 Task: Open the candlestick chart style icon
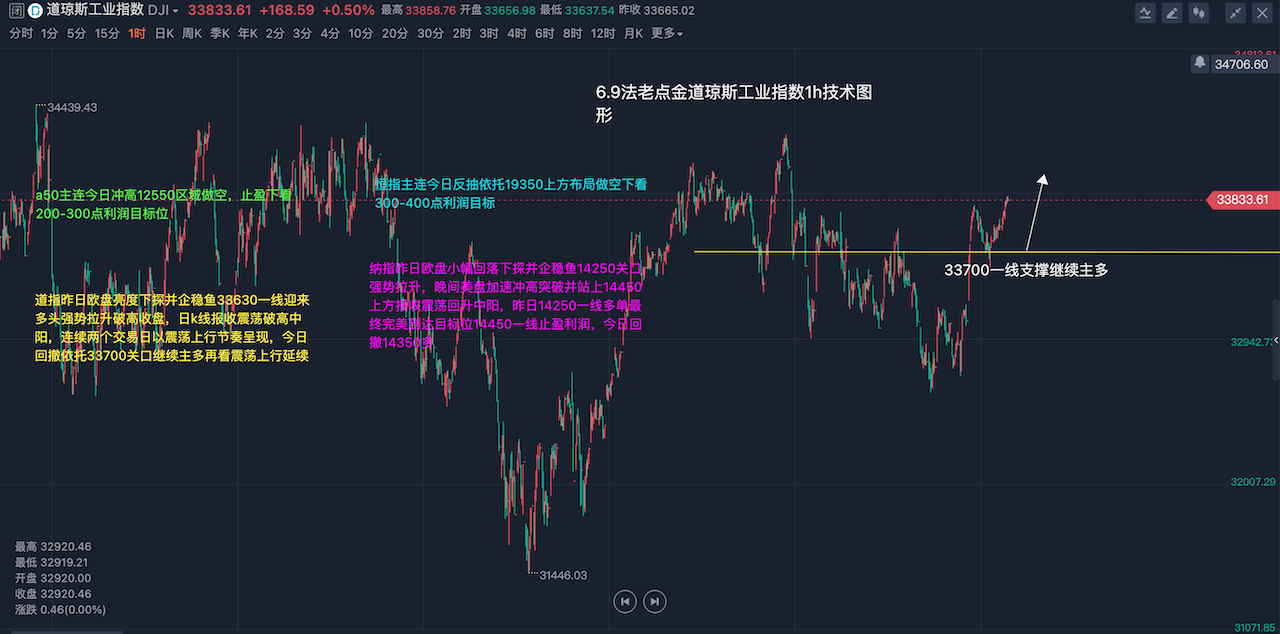1201,13
